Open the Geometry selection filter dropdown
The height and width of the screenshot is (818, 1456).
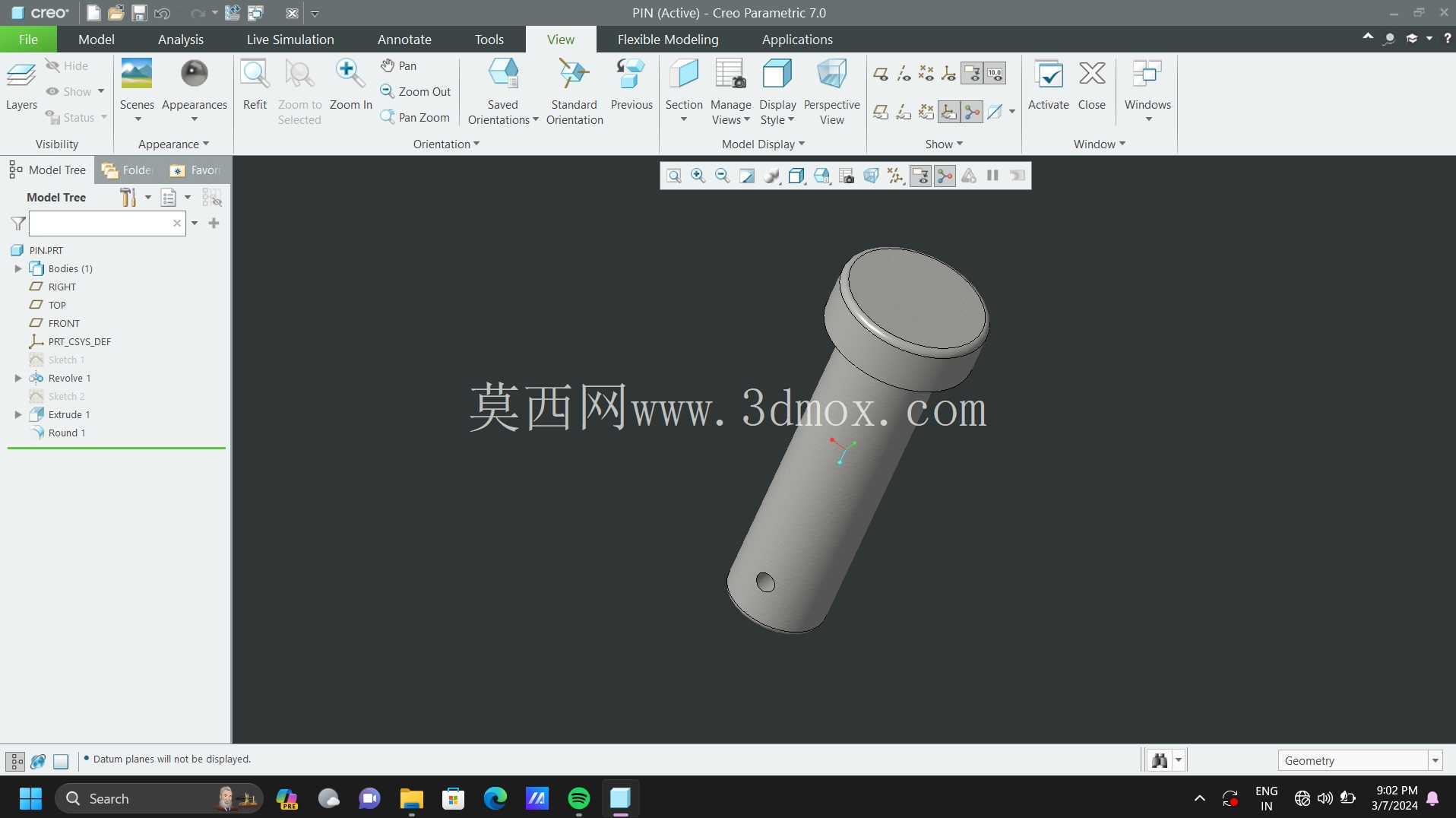1435,761
